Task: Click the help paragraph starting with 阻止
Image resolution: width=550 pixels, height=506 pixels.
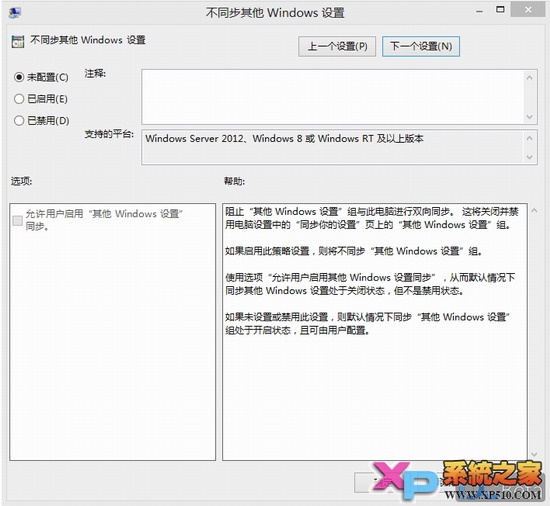Action: coord(372,218)
